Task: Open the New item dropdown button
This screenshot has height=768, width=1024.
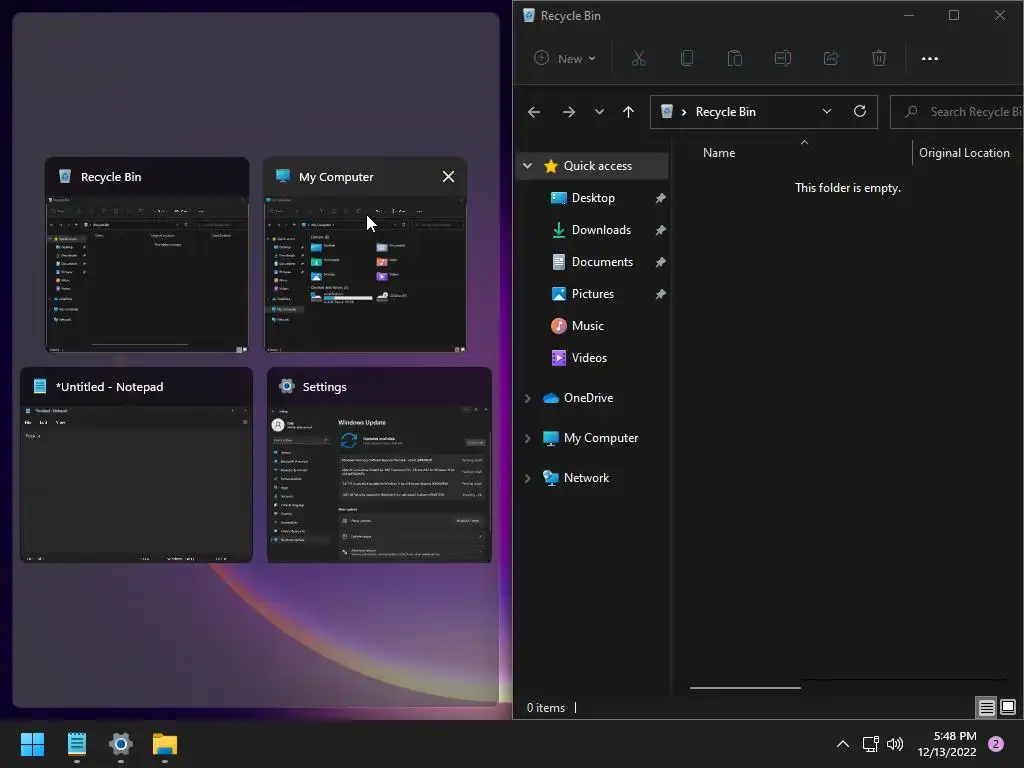Action: pos(566,58)
